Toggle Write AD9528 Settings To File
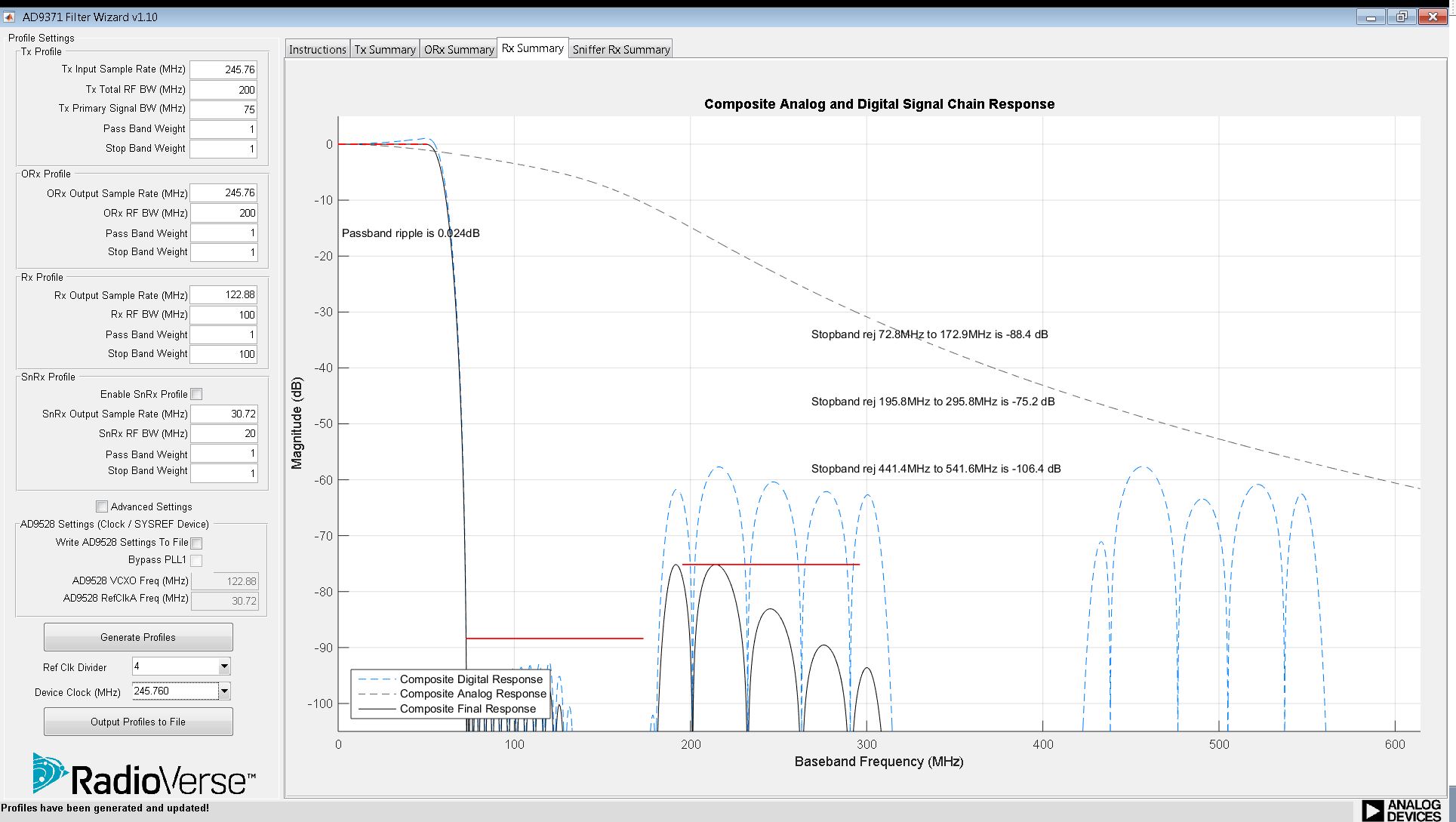The image size is (1456, 822). click(x=197, y=543)
